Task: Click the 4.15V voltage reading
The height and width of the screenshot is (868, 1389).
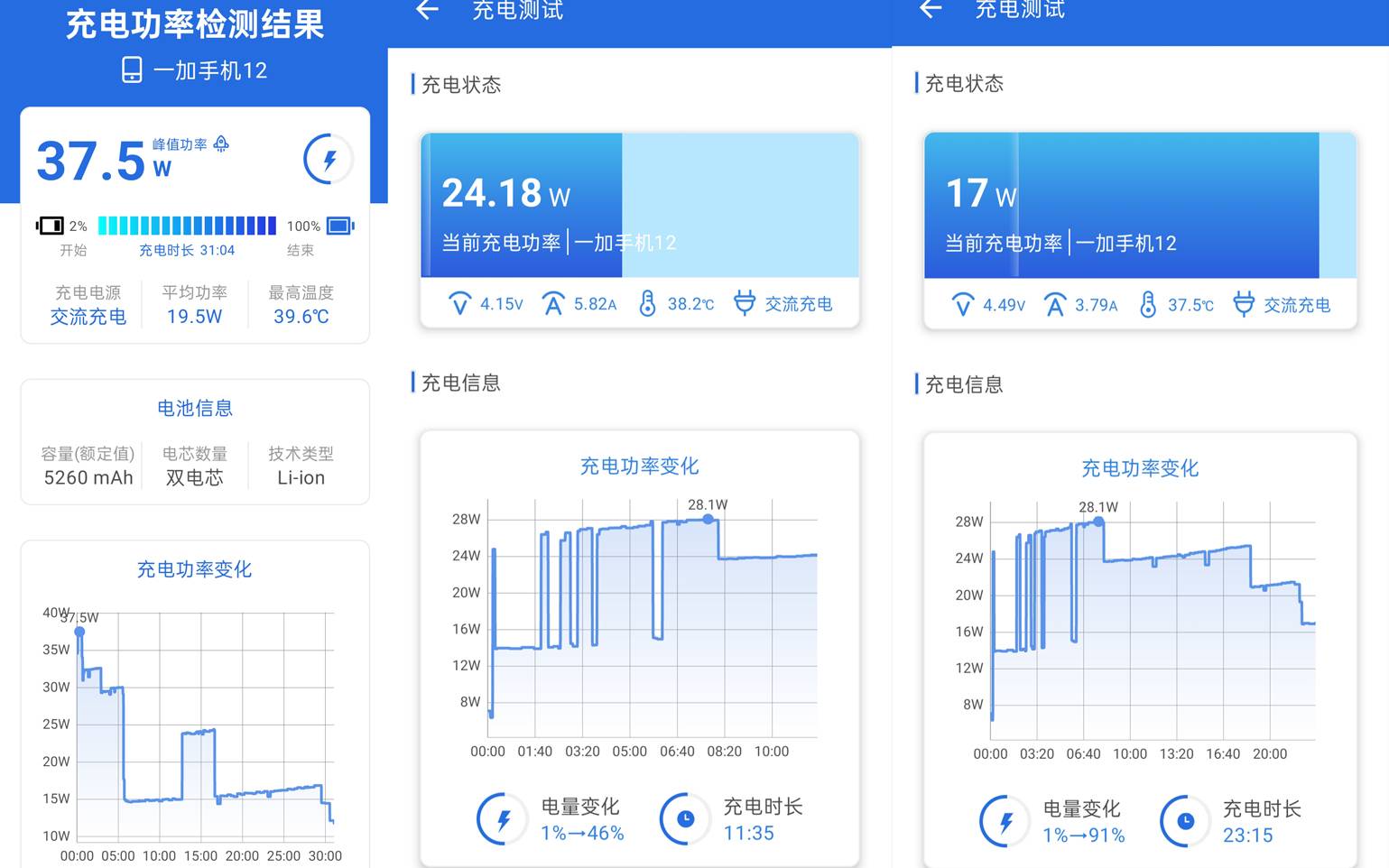Action: click(x=502, y=304)
